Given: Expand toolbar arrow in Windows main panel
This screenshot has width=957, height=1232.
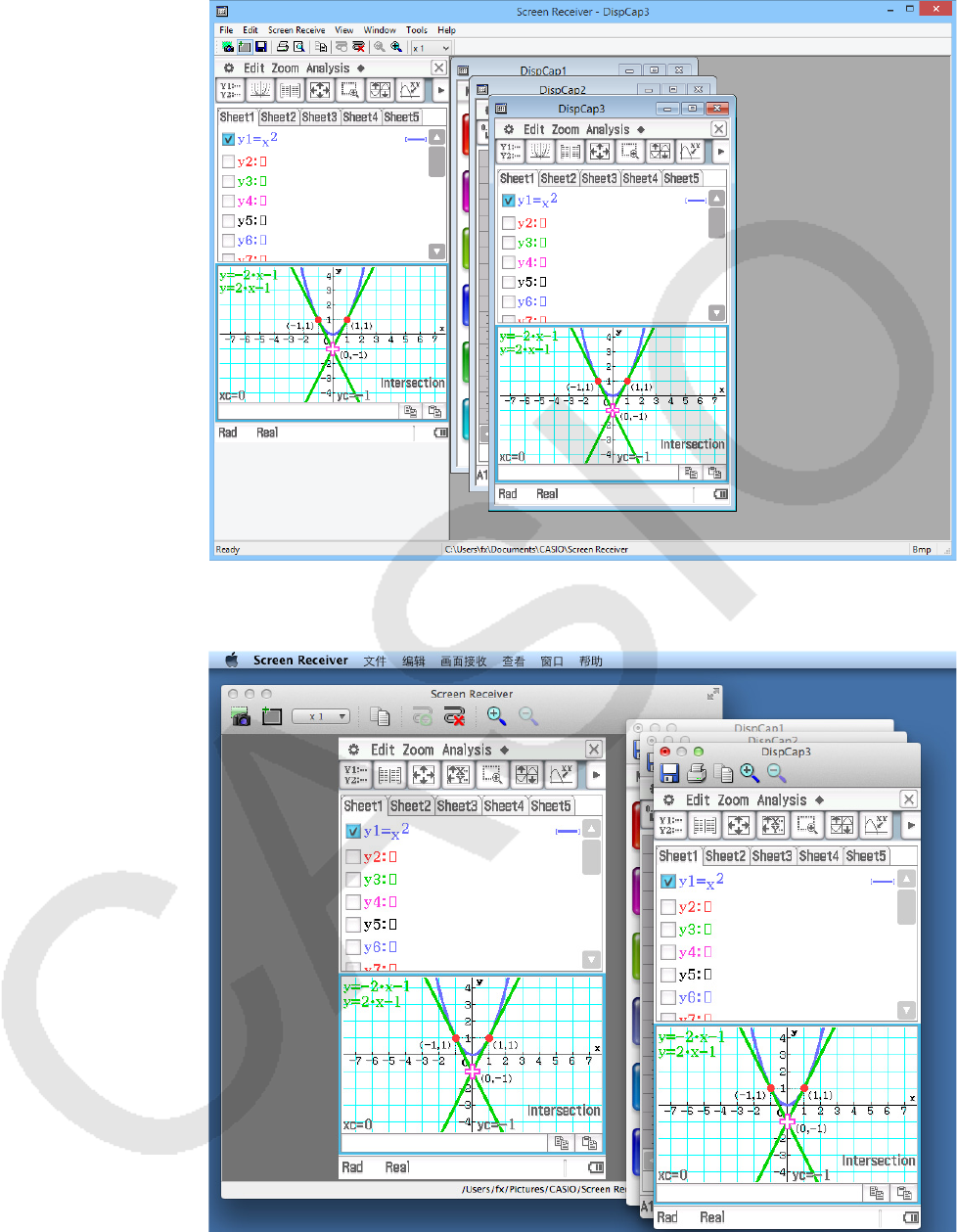Looking at the screenshot, I should tap(440, 90).
